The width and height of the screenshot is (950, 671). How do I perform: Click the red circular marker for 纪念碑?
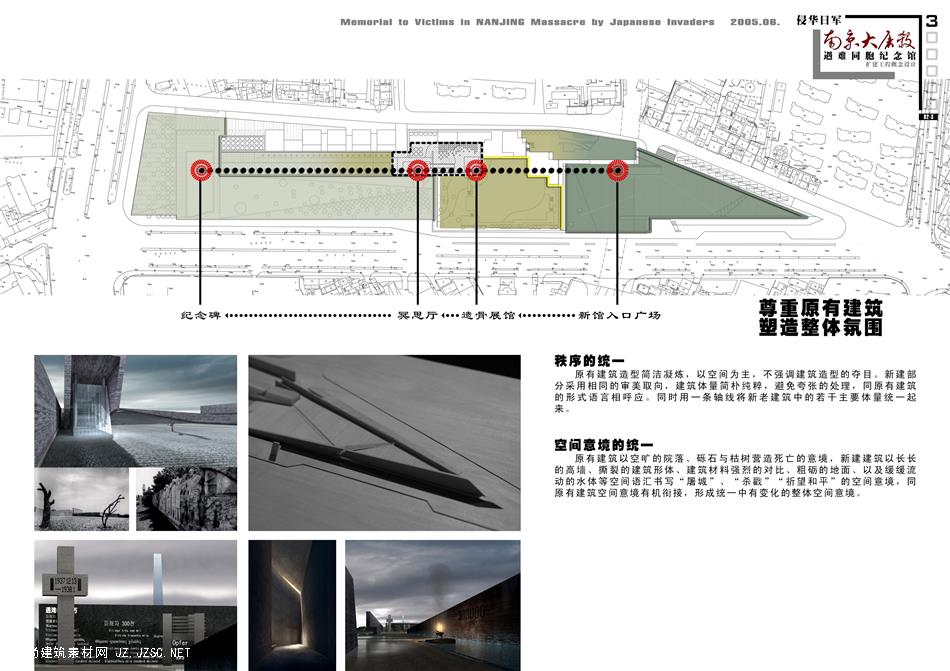(x=200, y=171)
